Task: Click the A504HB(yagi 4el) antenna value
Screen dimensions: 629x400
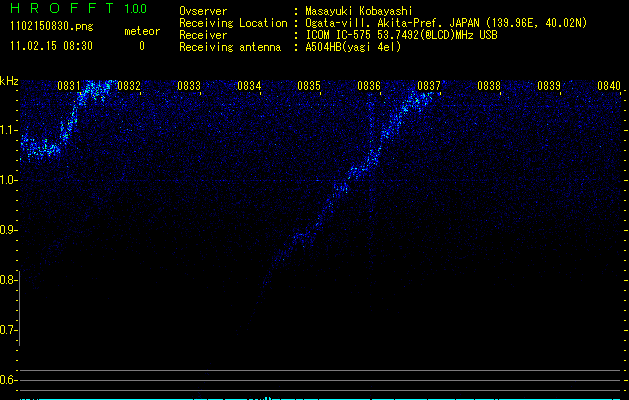Action: click(x=353, y=47)
